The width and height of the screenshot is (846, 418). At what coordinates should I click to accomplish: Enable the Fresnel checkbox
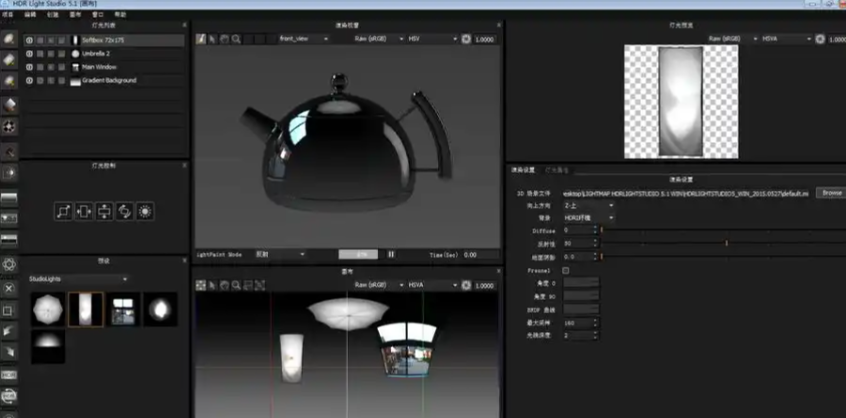tap(566, 270)
